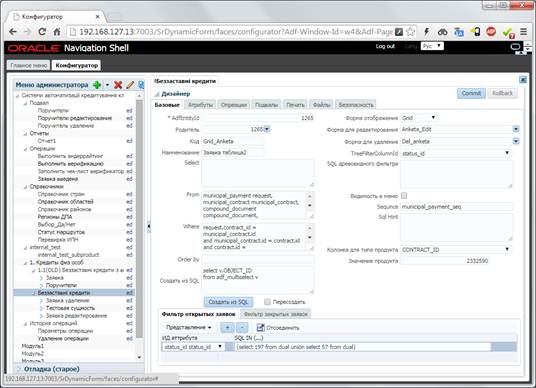Collapse the left panel using splitter arrow
The width and height of the screenshot is (536, 388).
tap(148, 226)
